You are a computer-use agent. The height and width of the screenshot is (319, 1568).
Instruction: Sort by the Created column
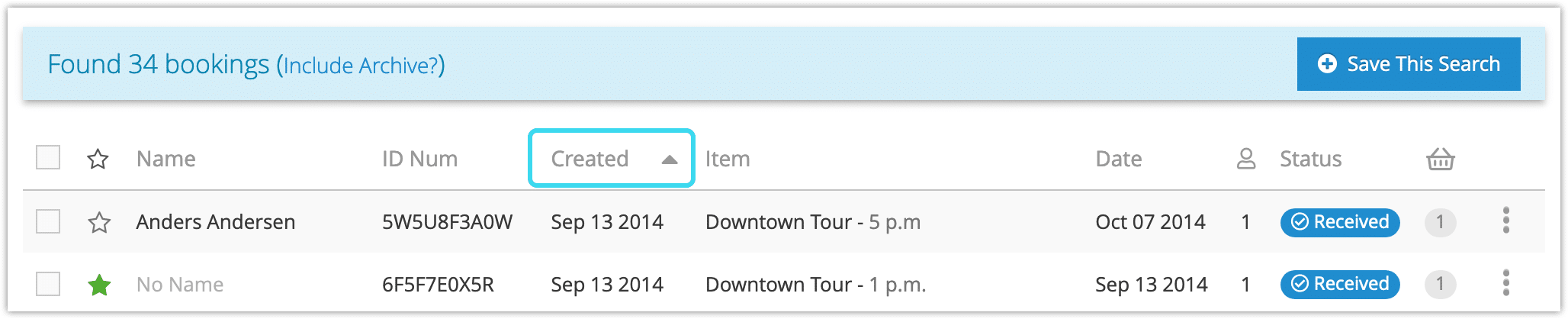[611, 158]
